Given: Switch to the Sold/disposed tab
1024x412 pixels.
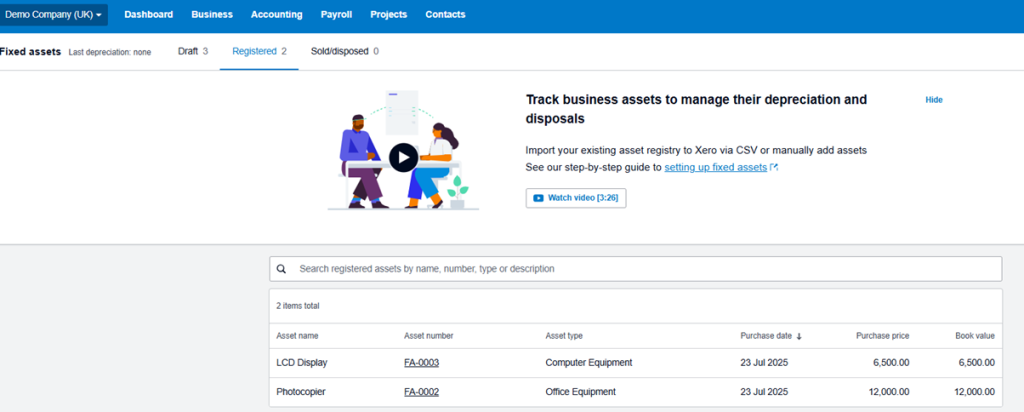Looking at the screenshot, I should [344, 51].
